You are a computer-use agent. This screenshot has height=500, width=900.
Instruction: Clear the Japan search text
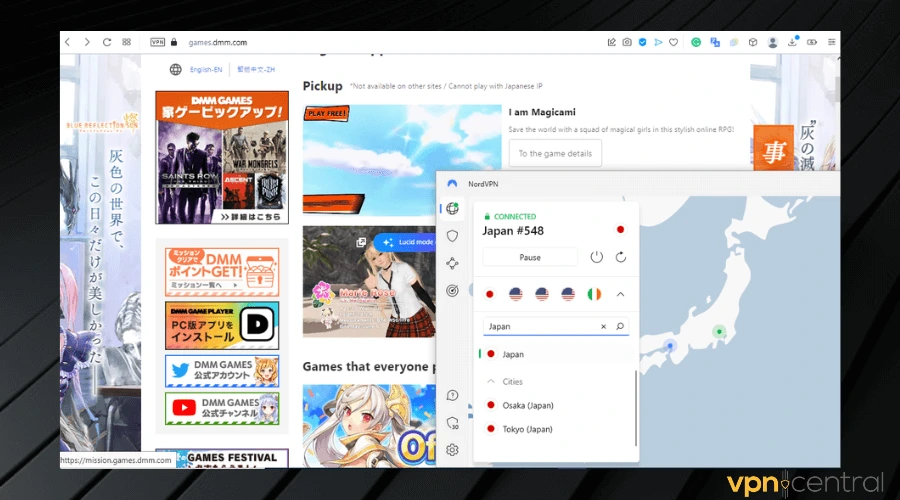[x=603, y=327]
